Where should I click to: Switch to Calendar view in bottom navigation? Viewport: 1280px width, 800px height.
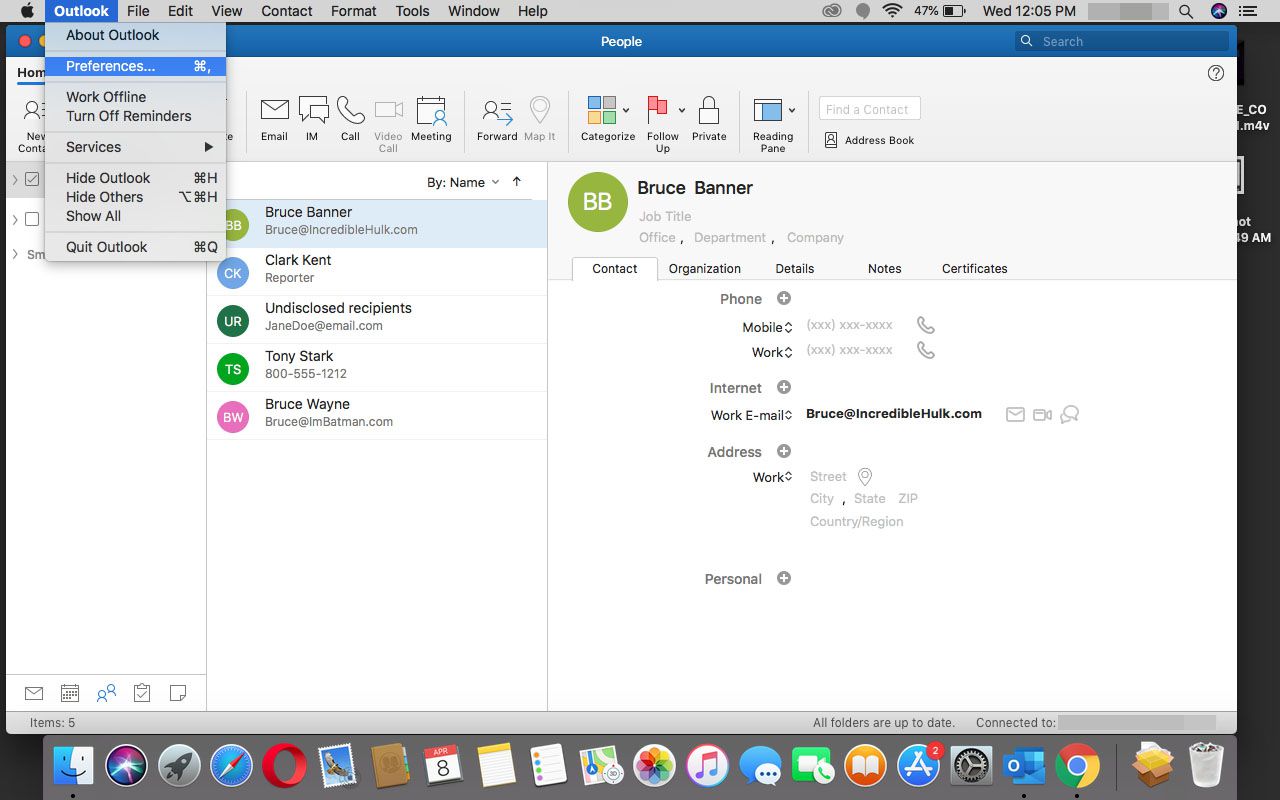pos(70,693)
